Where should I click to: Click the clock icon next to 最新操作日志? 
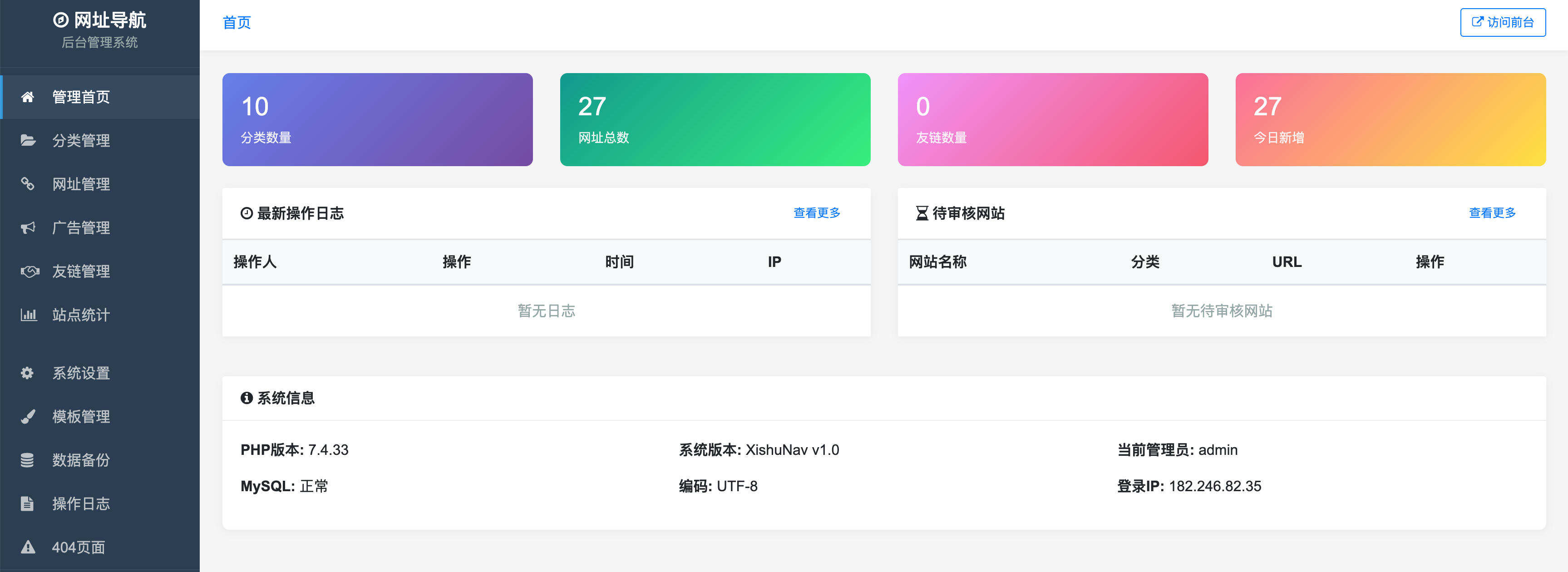tap(247, 213)
